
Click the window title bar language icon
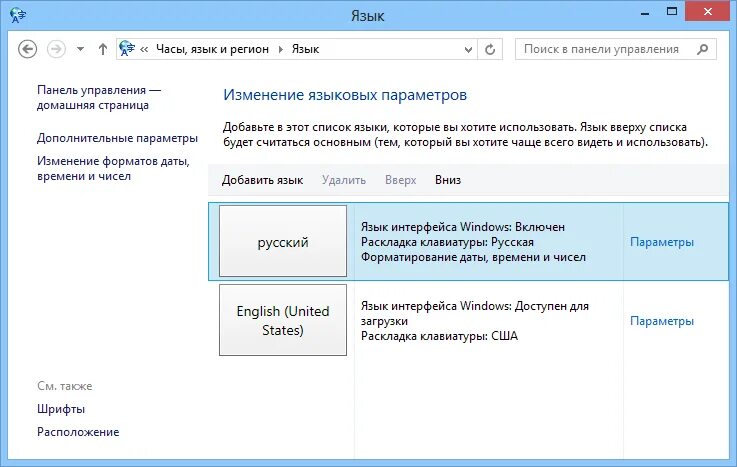point(18,16)
